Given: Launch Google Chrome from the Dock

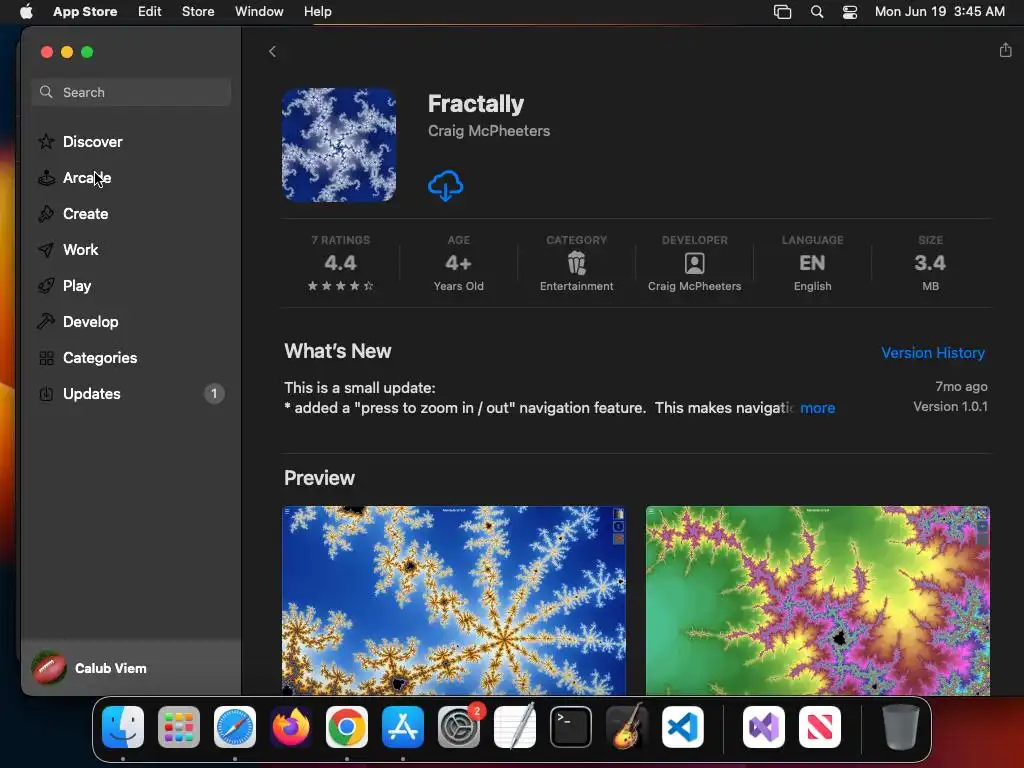Looking at the screenshot, I should (347, 727).
